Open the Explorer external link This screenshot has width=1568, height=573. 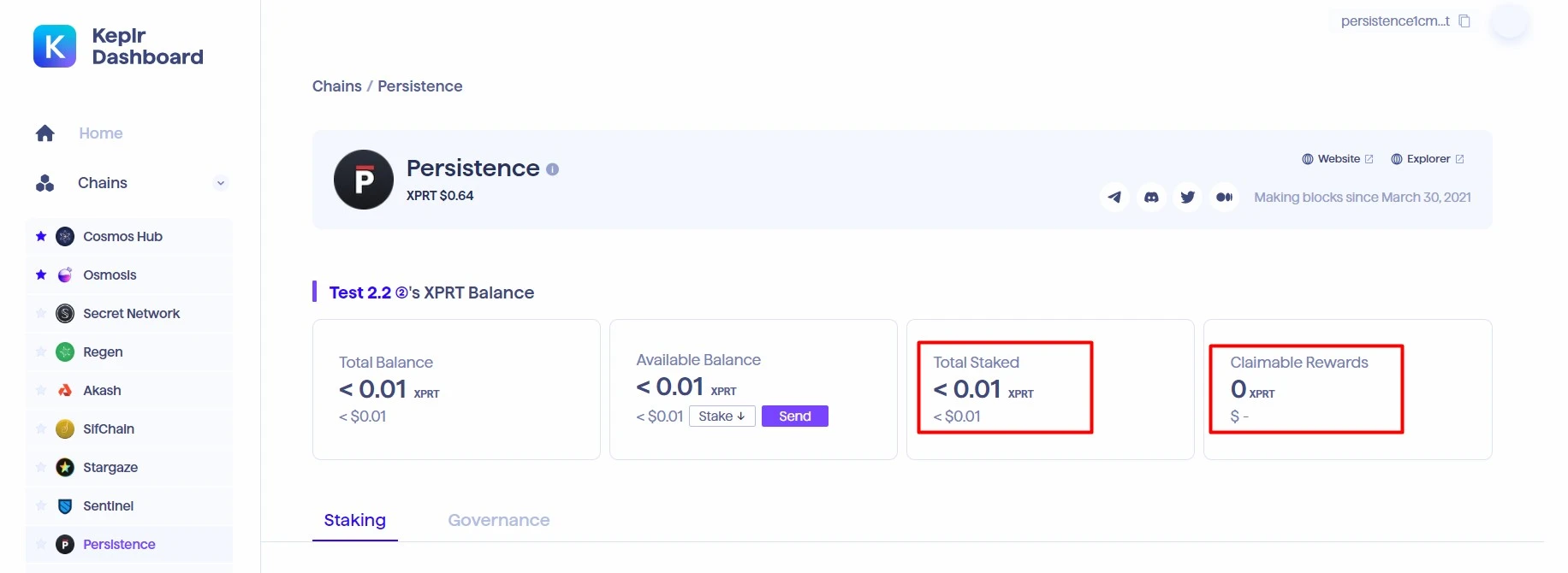click(x=1428, y=159)
